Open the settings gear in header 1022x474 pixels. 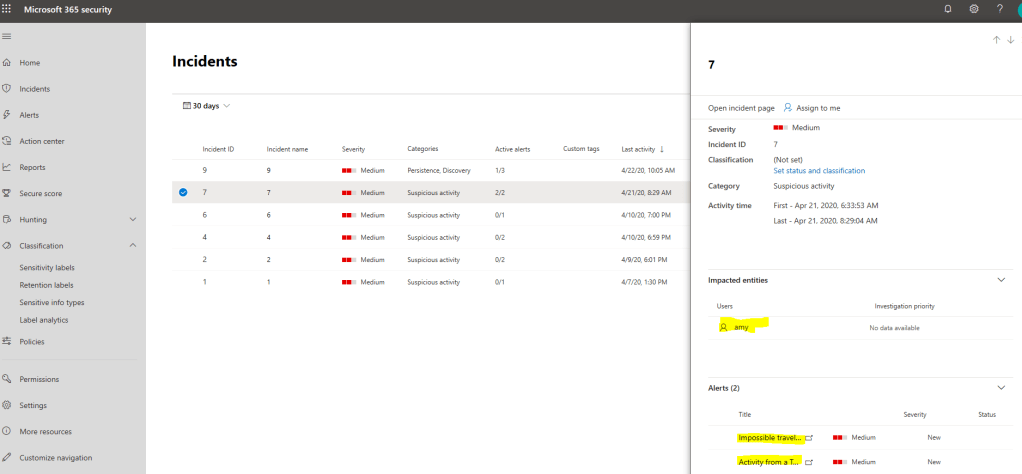[x=974, y=9]
